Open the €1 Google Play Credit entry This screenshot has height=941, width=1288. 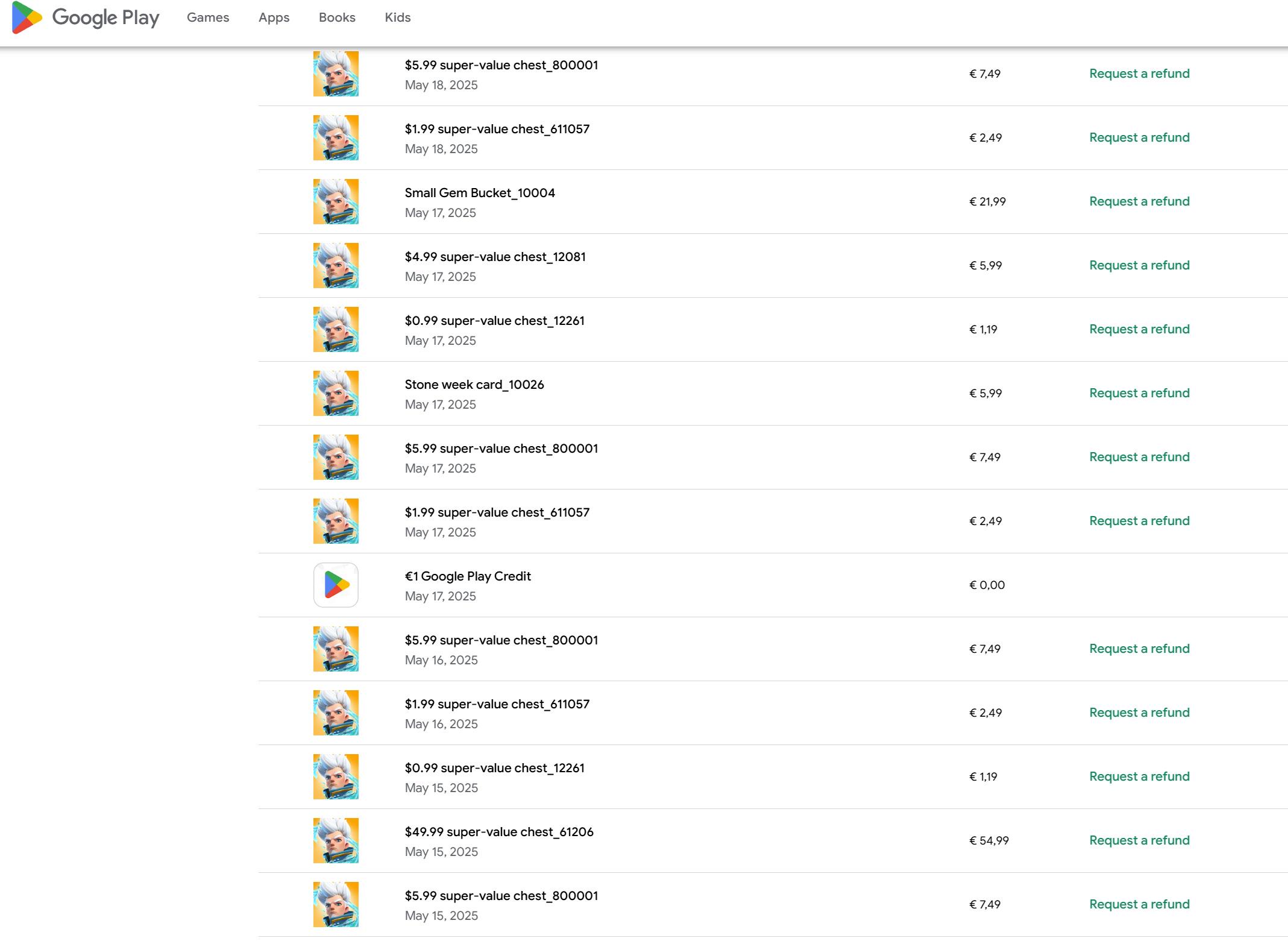click(468, 576)
